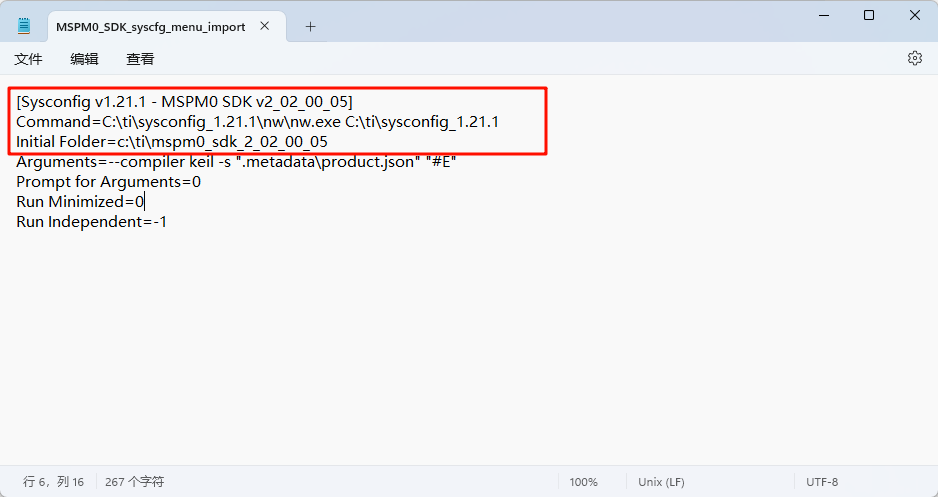Open the 编辑 menu
This screenshot has width=938, height=497.
84,59
